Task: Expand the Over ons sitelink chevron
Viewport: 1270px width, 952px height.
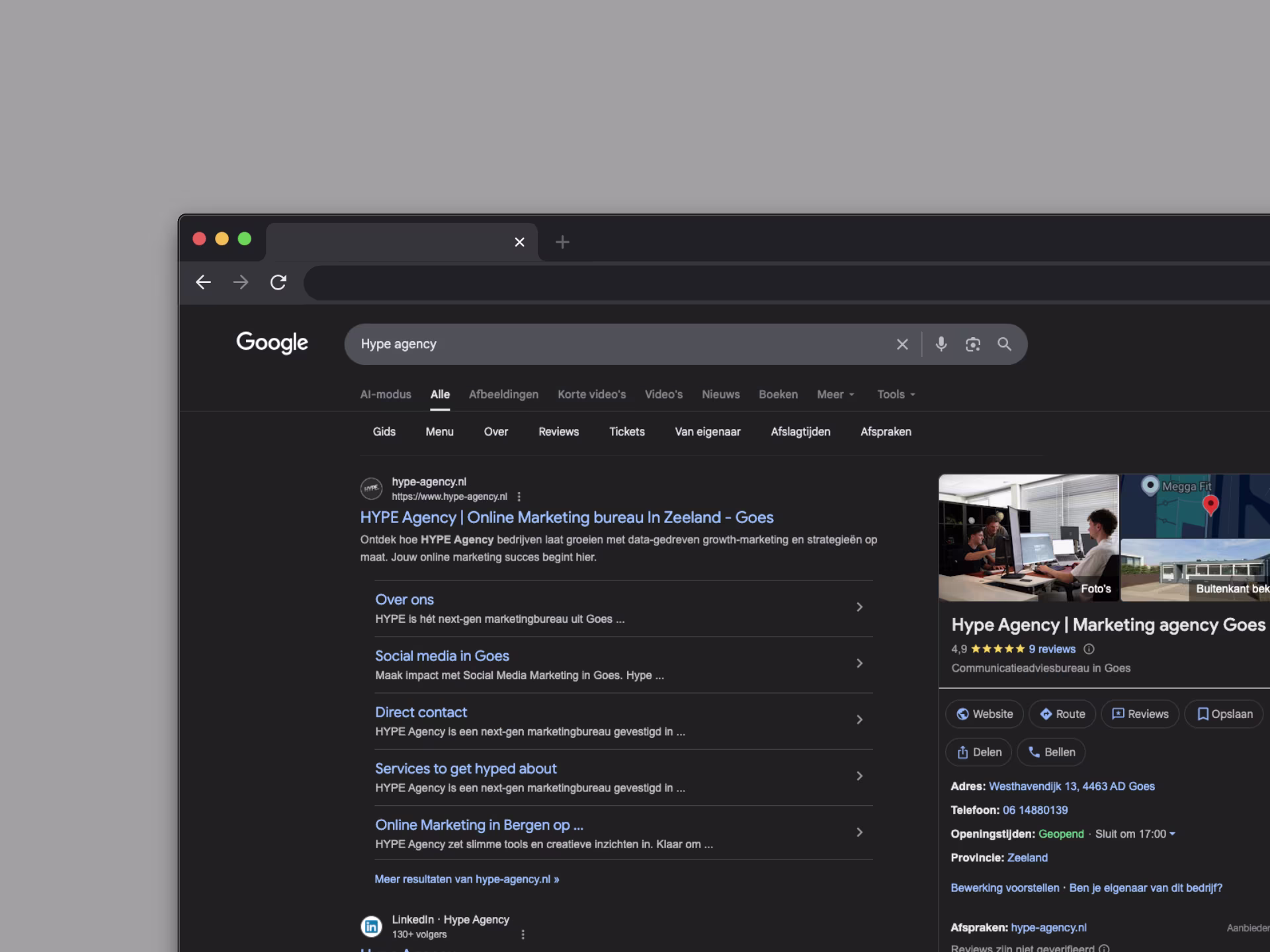Action: click(x=859, y=607)
